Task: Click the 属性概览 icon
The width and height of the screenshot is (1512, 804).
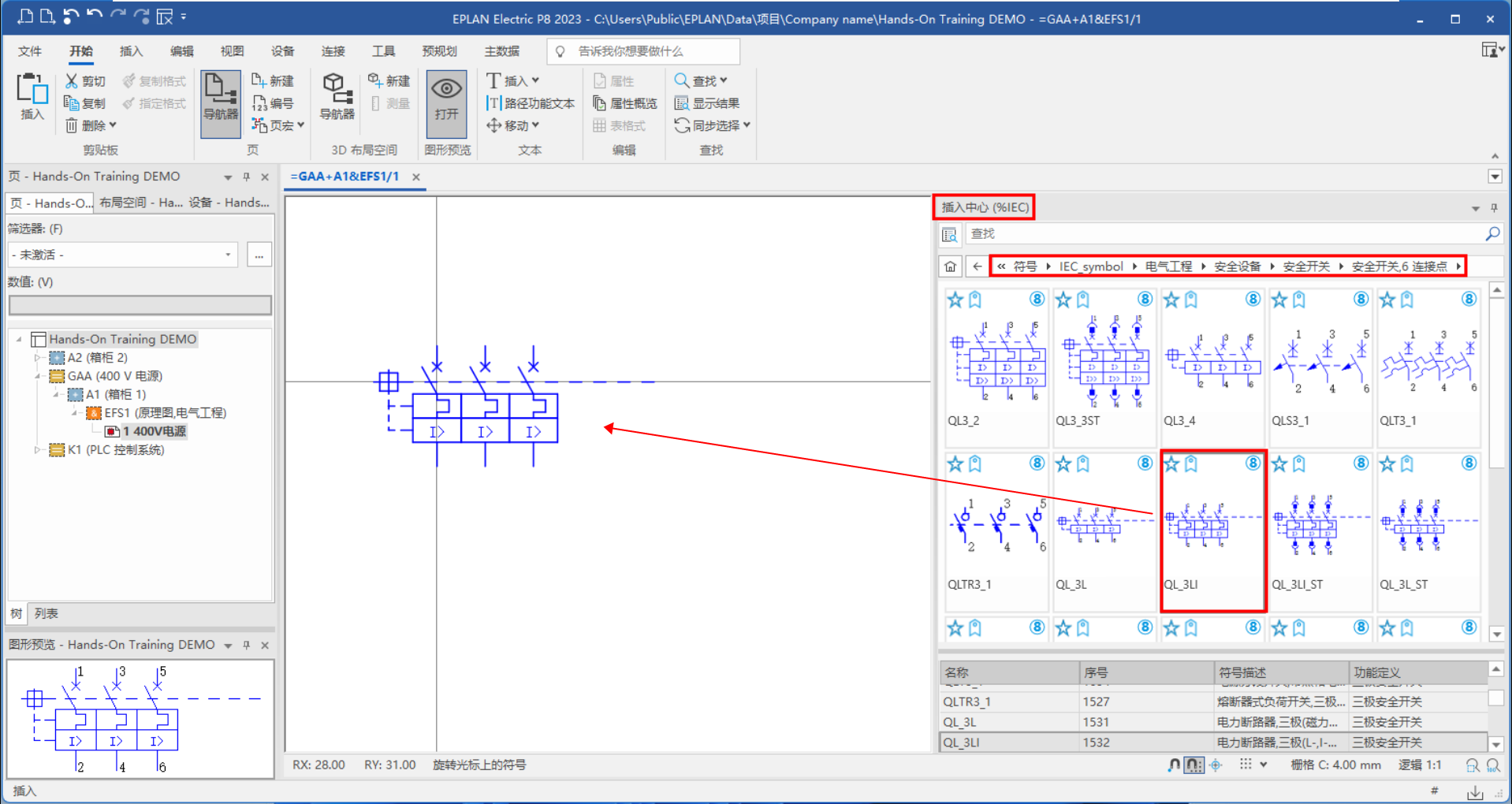Action: (x=599, y=103)
